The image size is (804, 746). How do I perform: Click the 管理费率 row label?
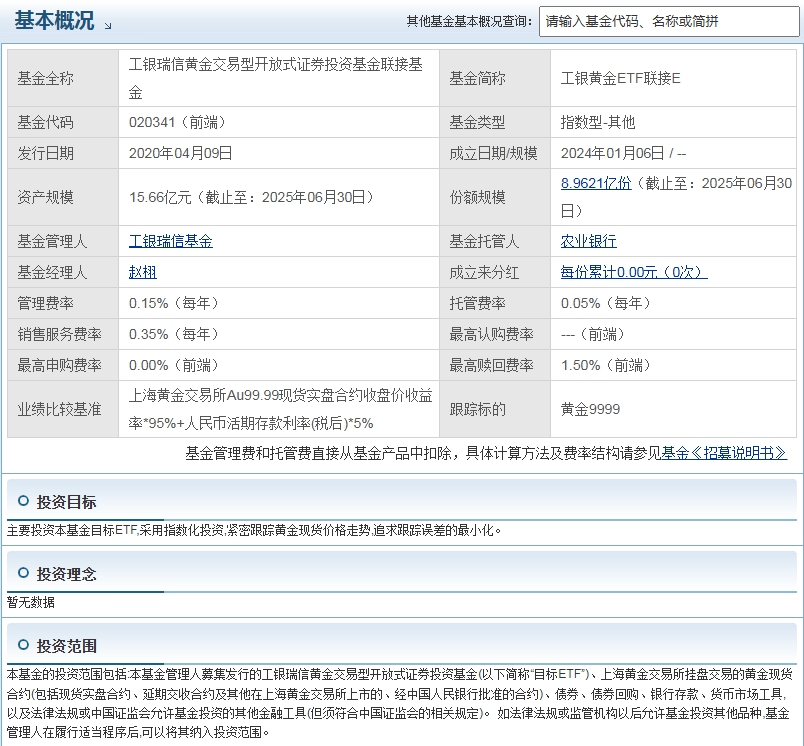(x=46, y=303)
